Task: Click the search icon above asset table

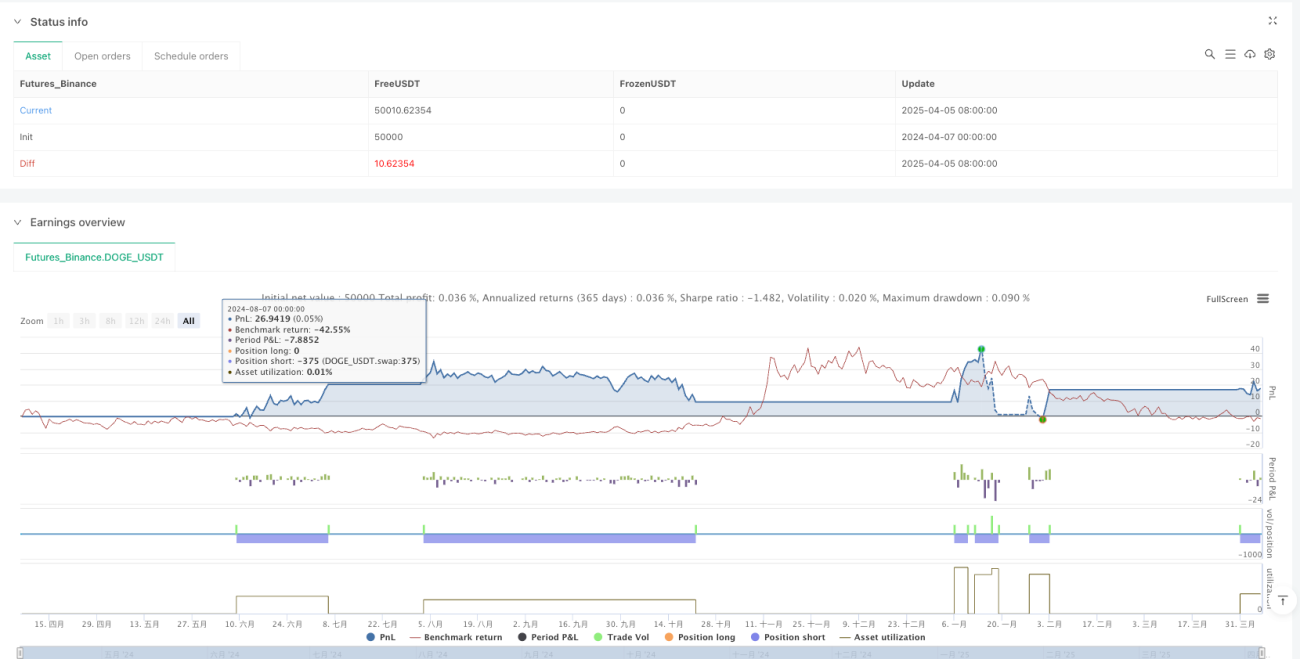Action: (x=1210, y=54)
